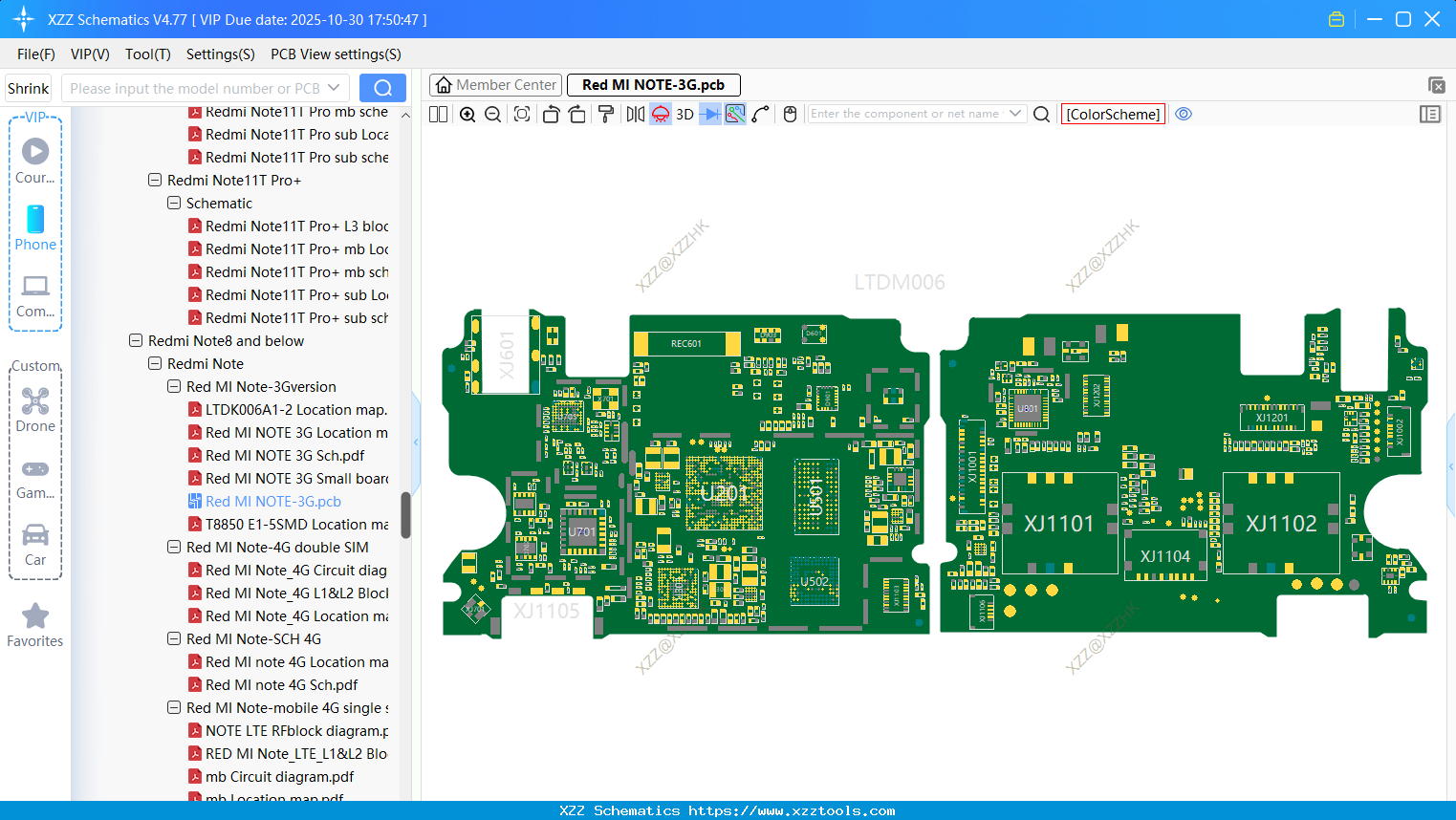Screen dimensions: 1456x820
Task: Toggle the net routing highlight icon
Action: [735, 115]
